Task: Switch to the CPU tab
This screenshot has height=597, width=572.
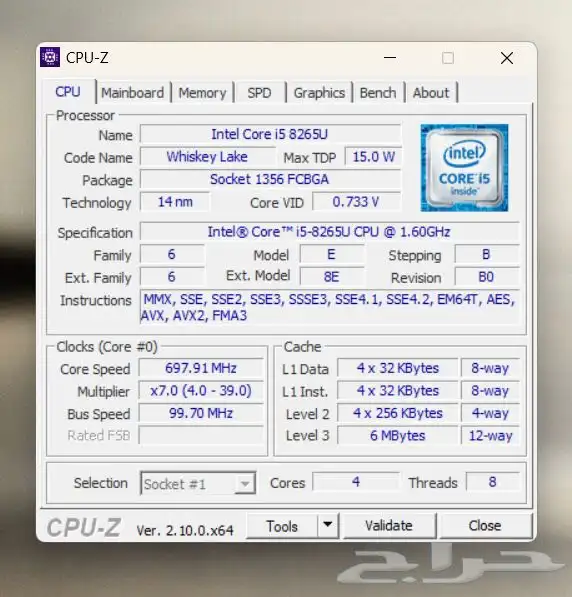Action: pyautogui.click(x=68, y=92)
